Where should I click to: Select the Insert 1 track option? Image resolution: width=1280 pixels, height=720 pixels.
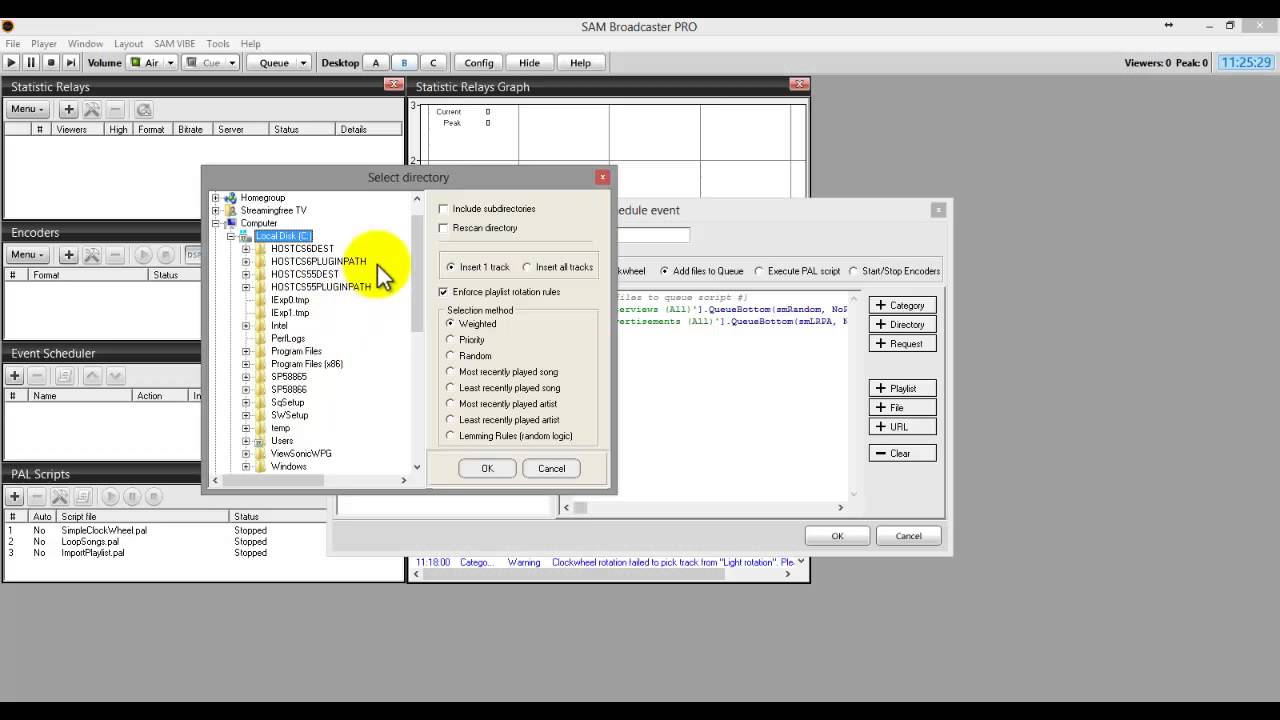click(451, 267)
